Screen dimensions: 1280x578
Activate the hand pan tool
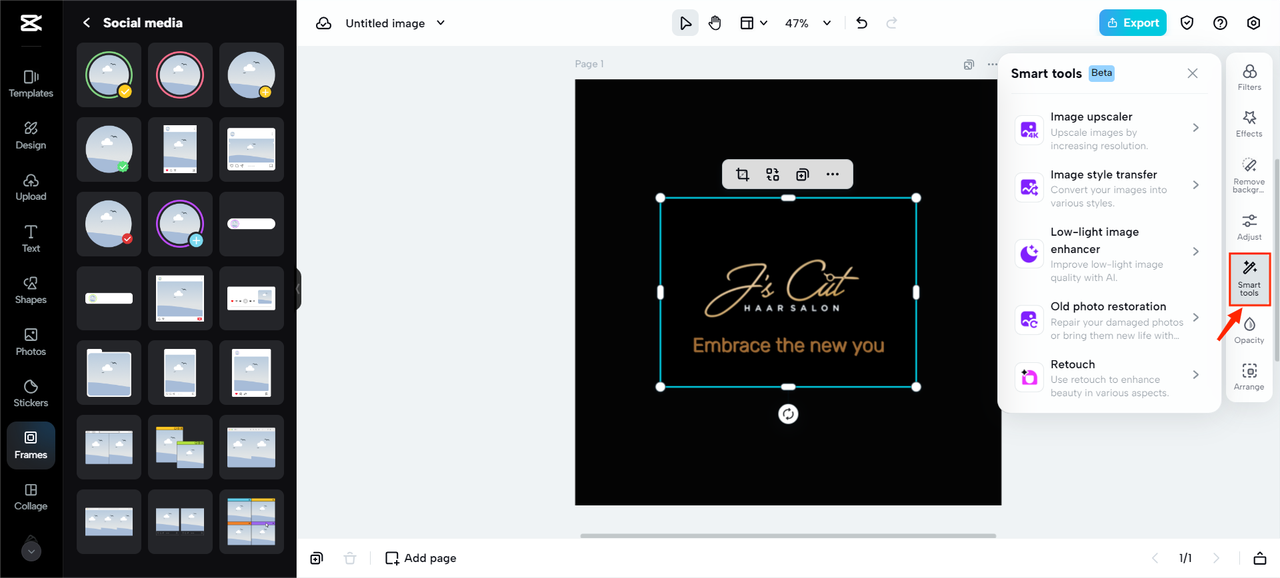[715, 23]
